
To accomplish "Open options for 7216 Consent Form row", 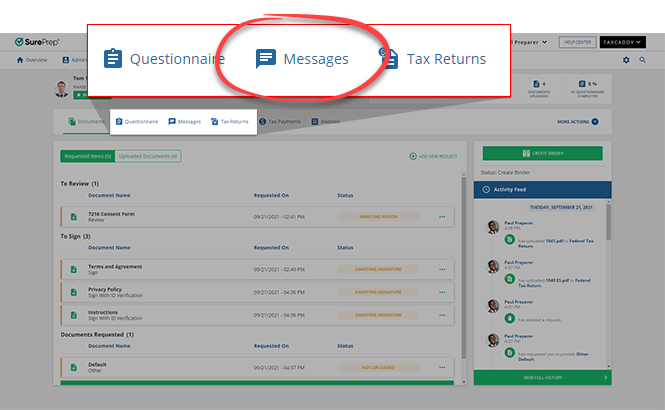I will click(442, 217).
